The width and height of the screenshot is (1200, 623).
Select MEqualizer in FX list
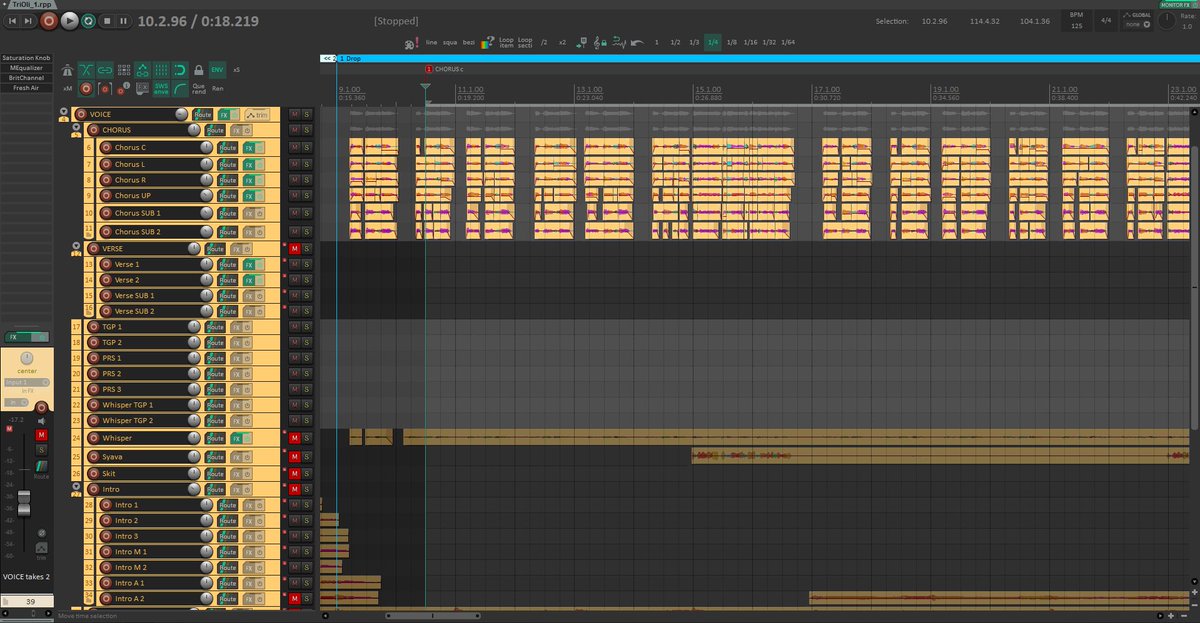tap(27, 68)
